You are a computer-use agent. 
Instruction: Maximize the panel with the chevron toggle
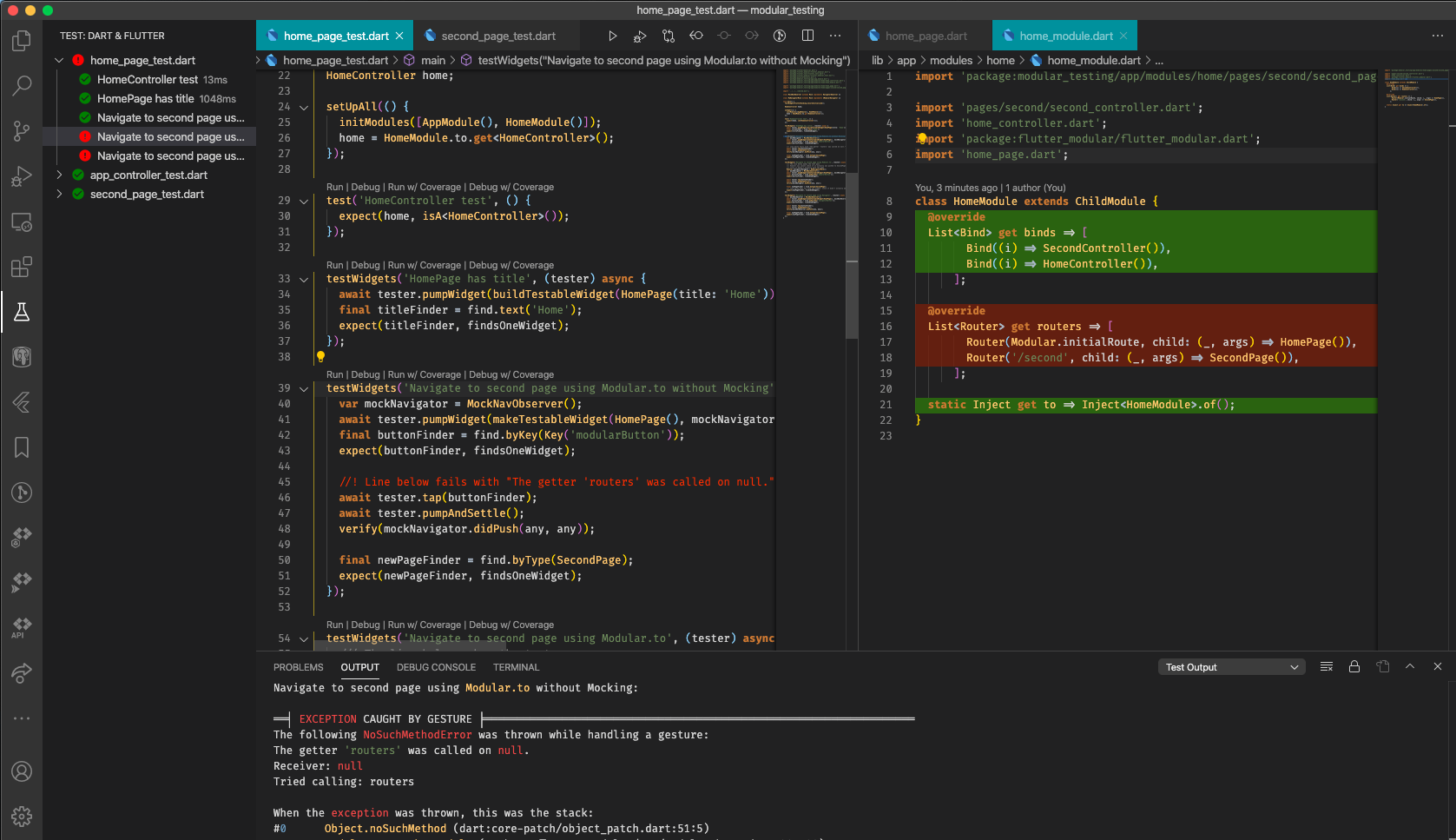1409,666
